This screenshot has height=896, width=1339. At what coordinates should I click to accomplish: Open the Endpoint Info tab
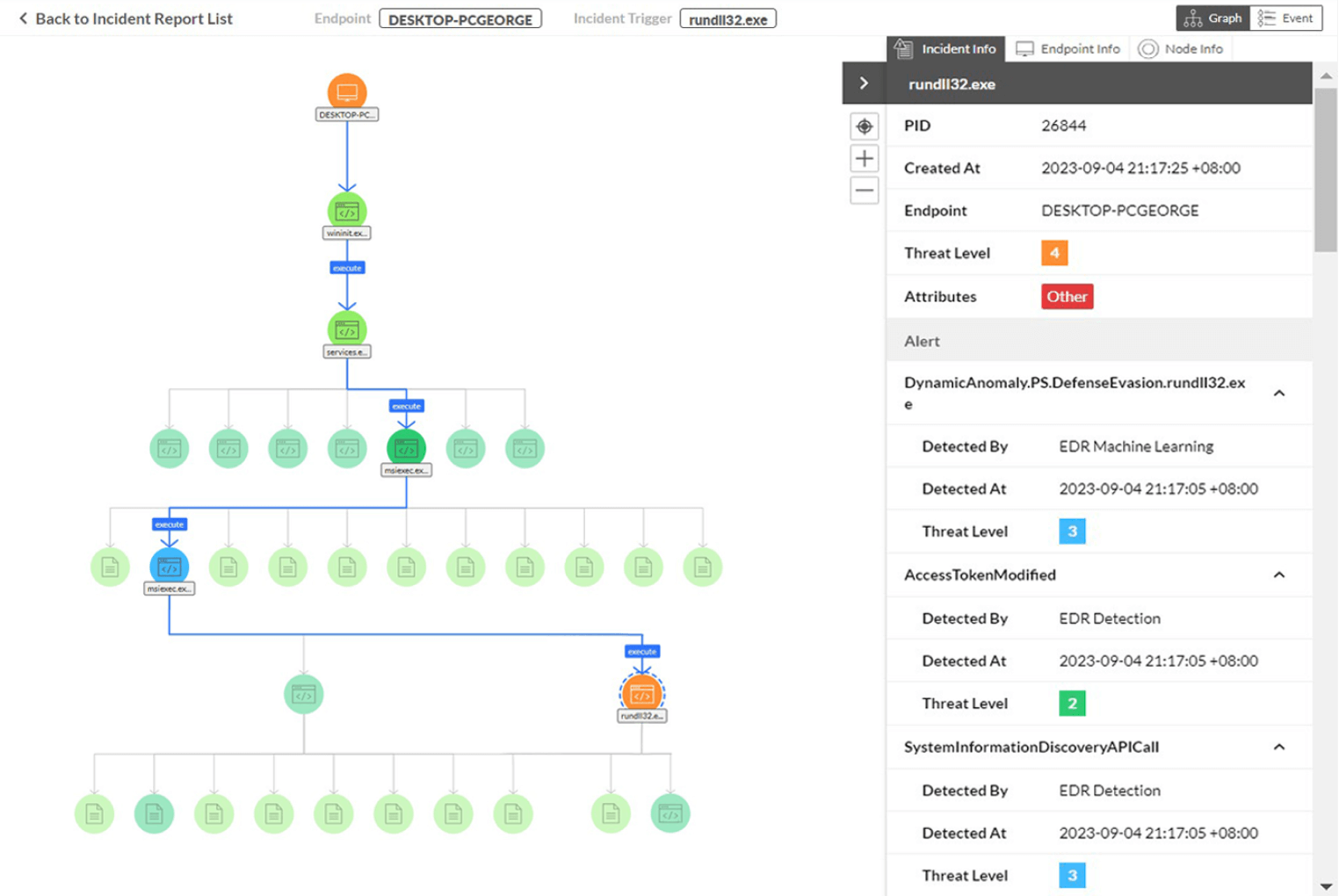1068,49
